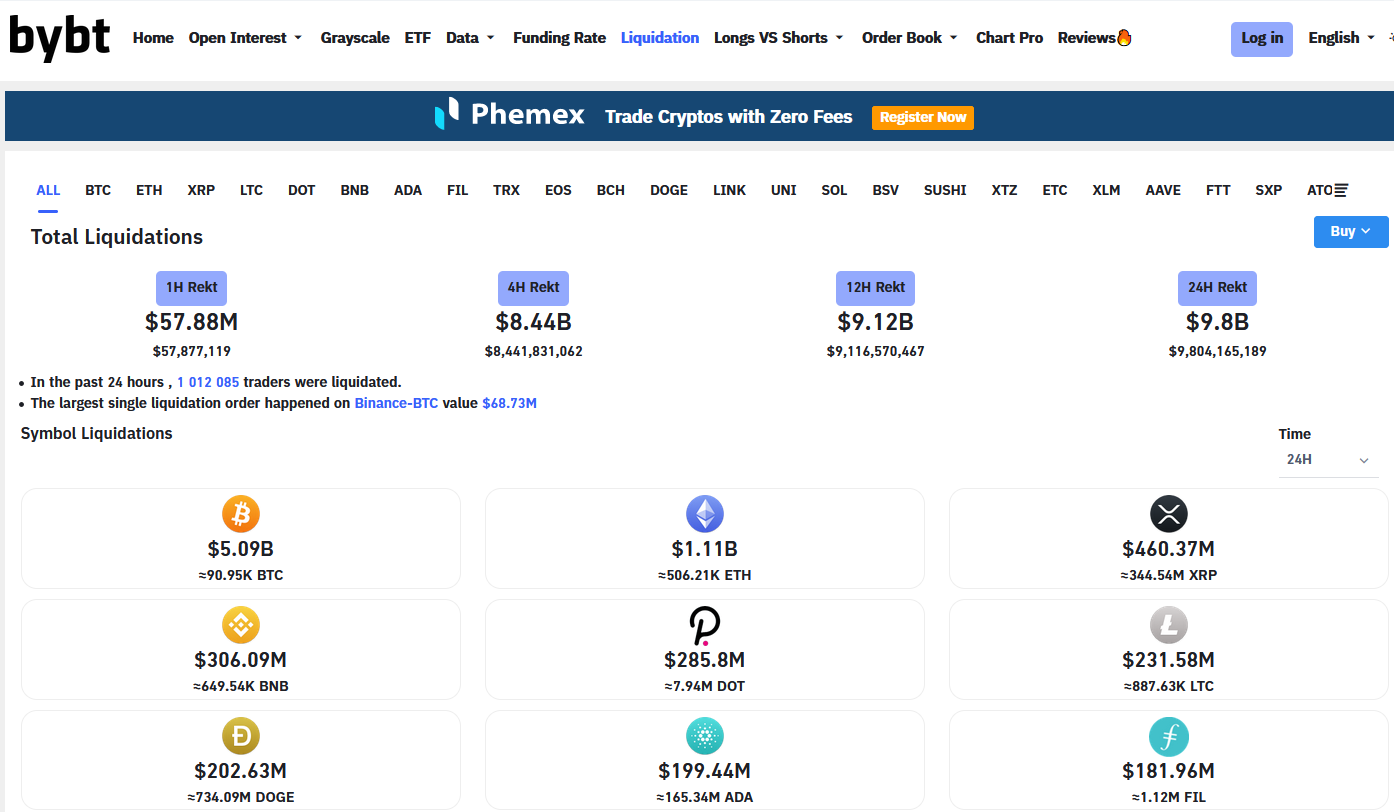Click the bybt logo
Screen dimensions: 1394x812
(60, 38)
